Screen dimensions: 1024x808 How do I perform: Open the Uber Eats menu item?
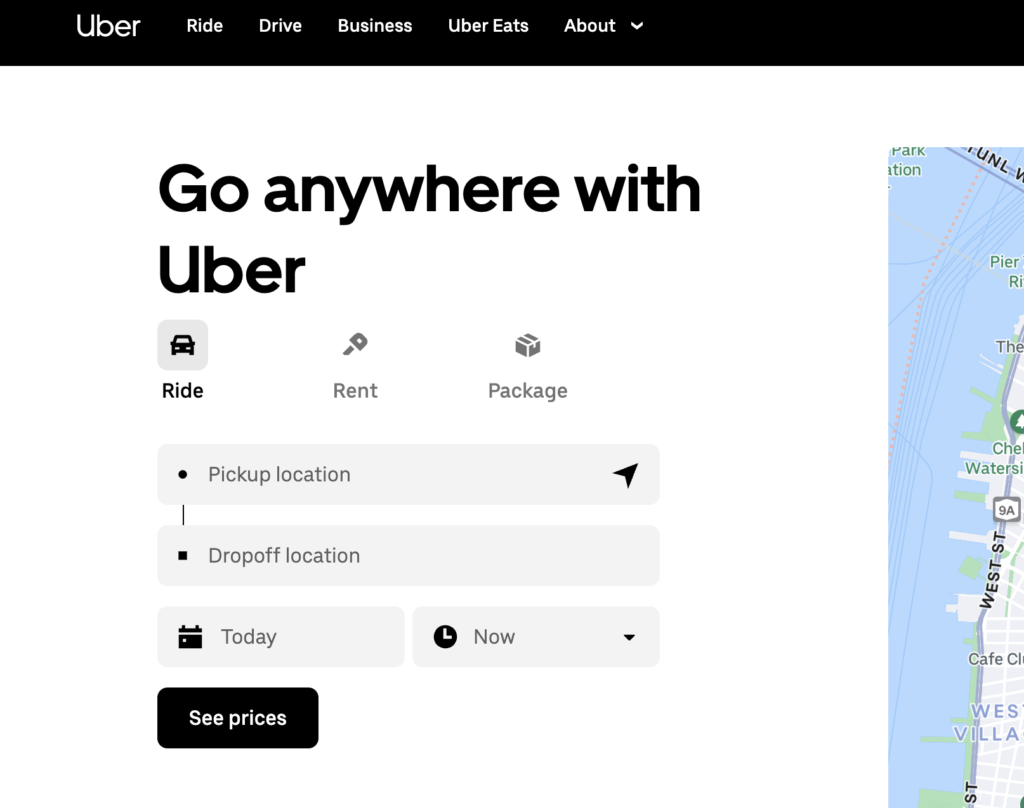click(x=488, y=26)
